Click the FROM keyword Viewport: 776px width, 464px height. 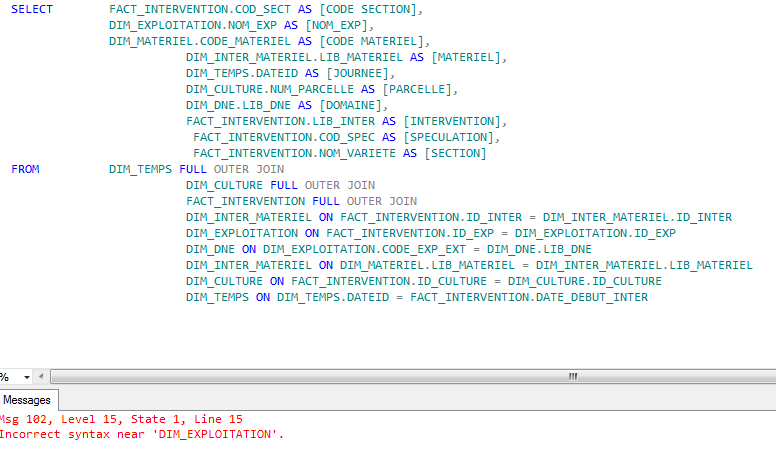pos(25,169)
